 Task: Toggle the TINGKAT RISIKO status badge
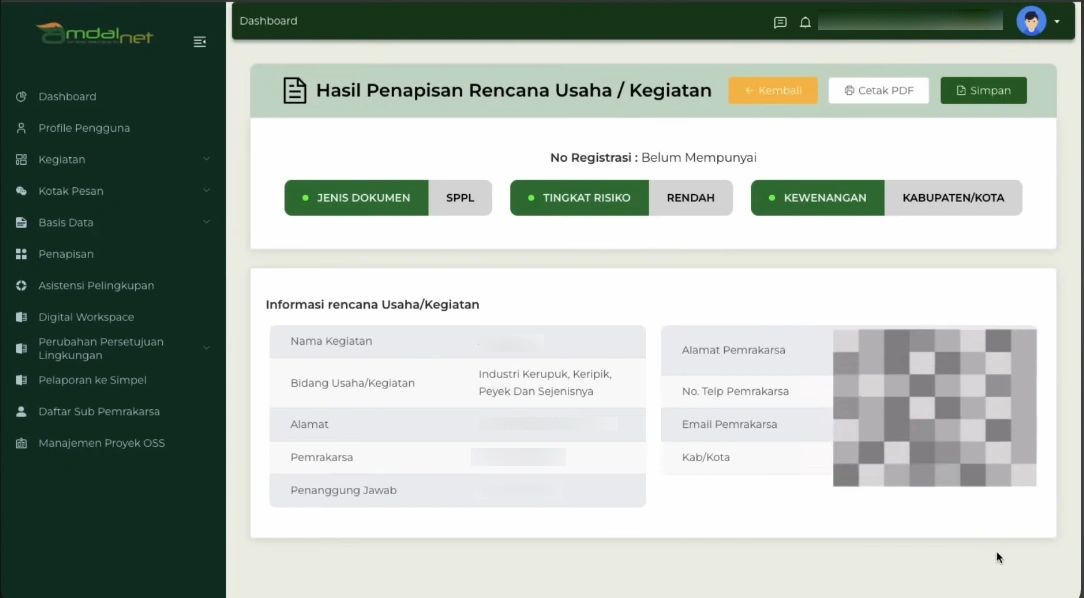tap(579, 197)
